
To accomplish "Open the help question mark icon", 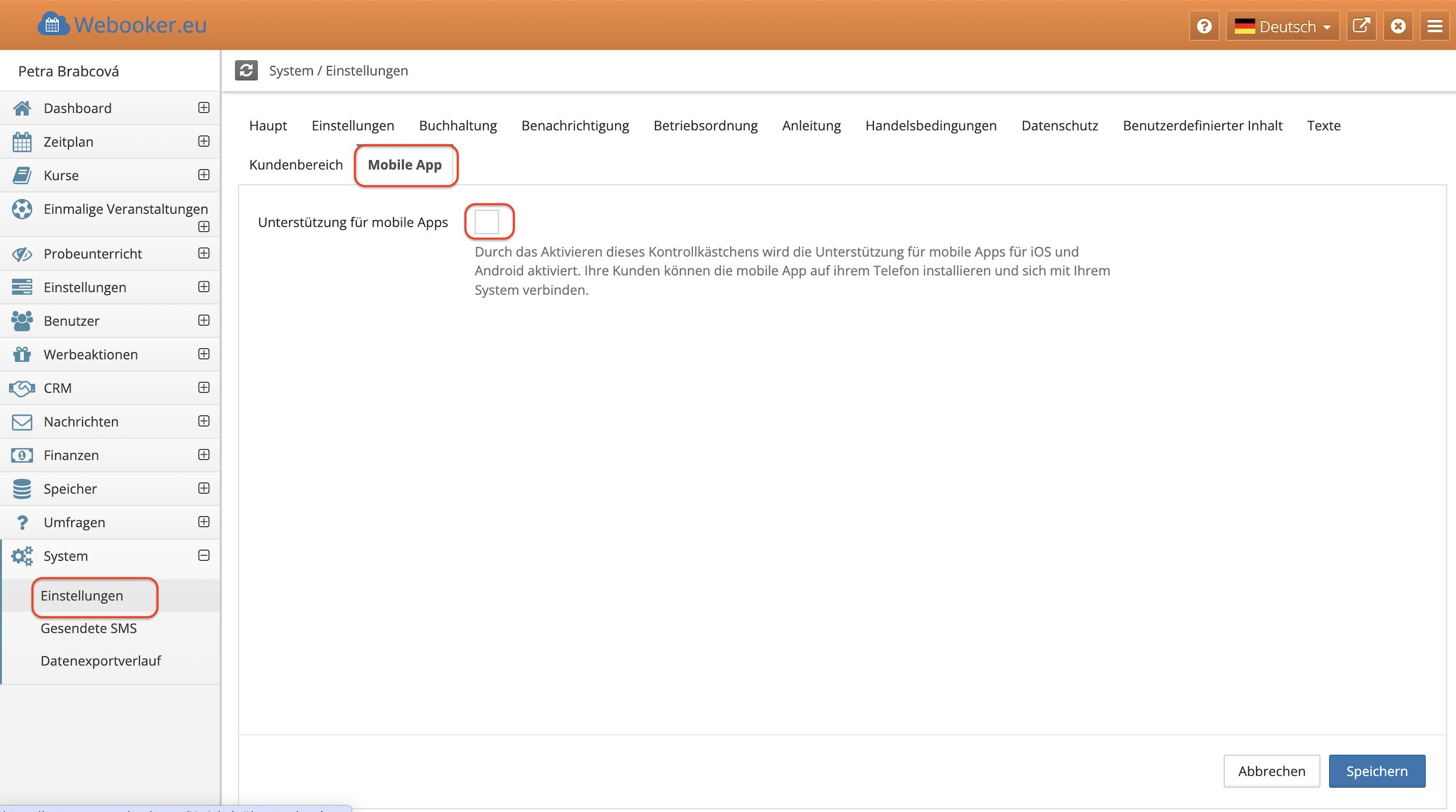I will pyautogui.click(x=1204, y=26).
